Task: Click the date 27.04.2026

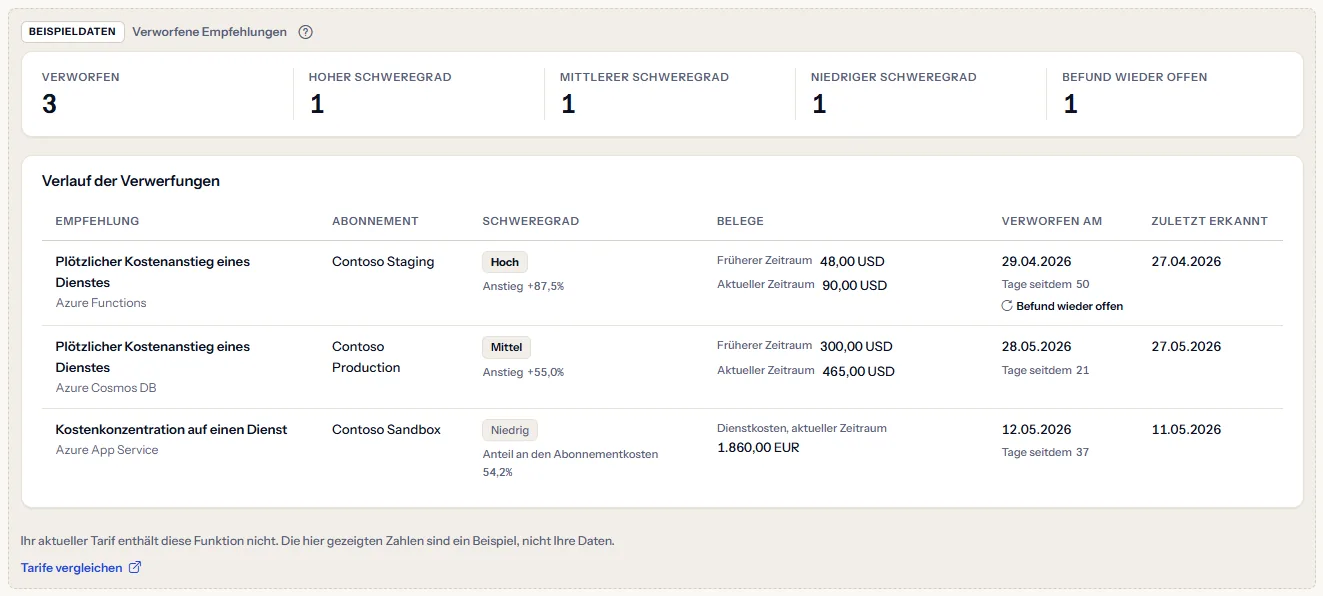Action: [1186, 262]
